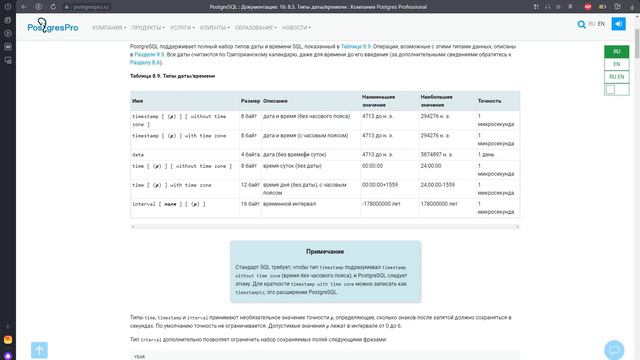
Task: Expand the КЛИЕНТЫ menu
Action: [215, 28]
